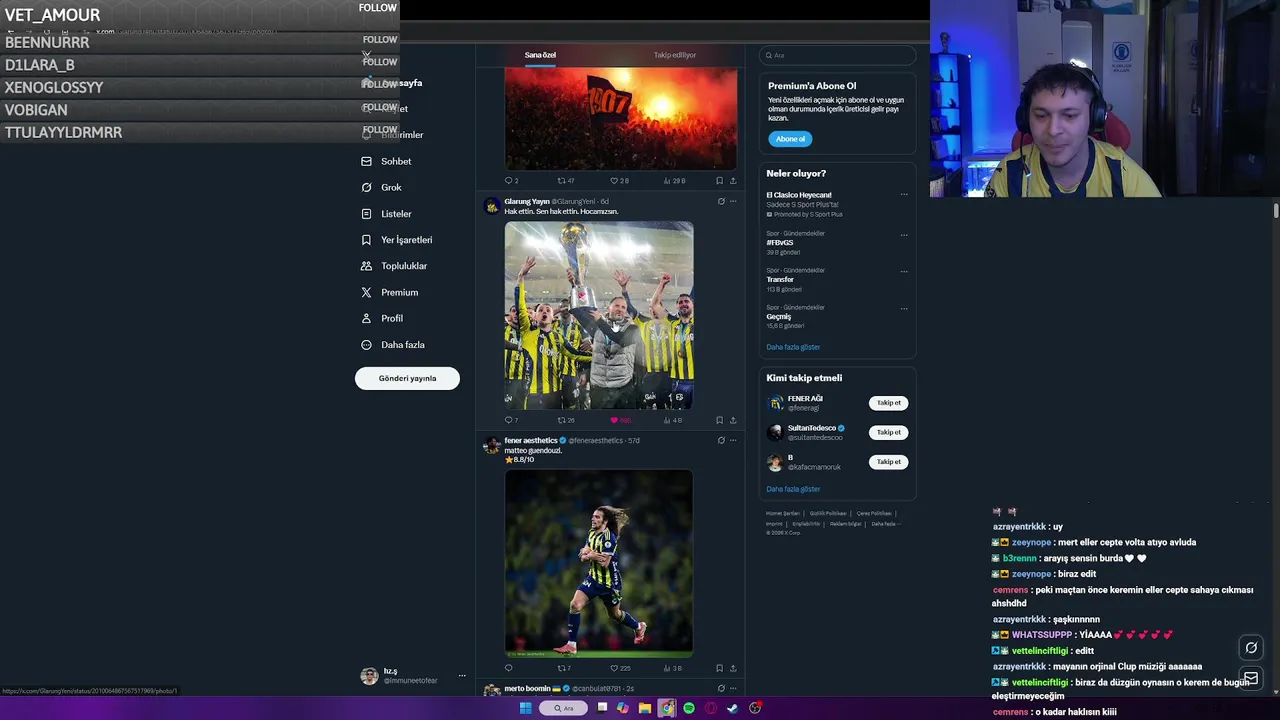Open the Transfer trending topic
1280x720 pixels.
coord(780,280)
